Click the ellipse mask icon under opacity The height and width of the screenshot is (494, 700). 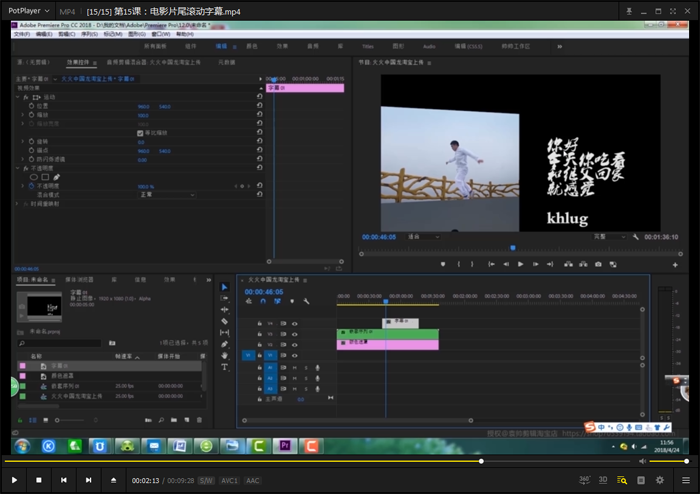click(32, 177)
